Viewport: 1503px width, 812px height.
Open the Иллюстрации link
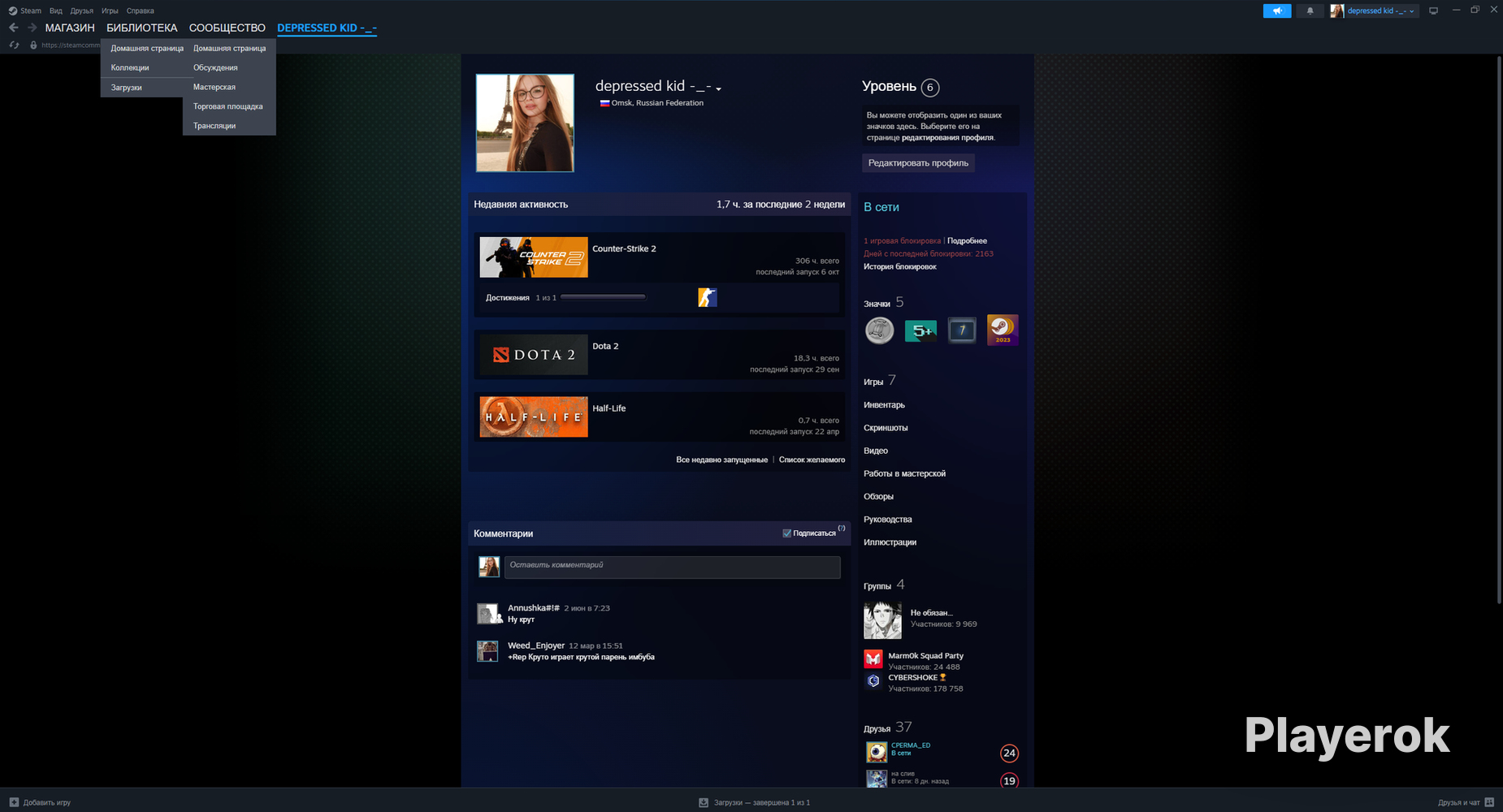pos(890,542)
